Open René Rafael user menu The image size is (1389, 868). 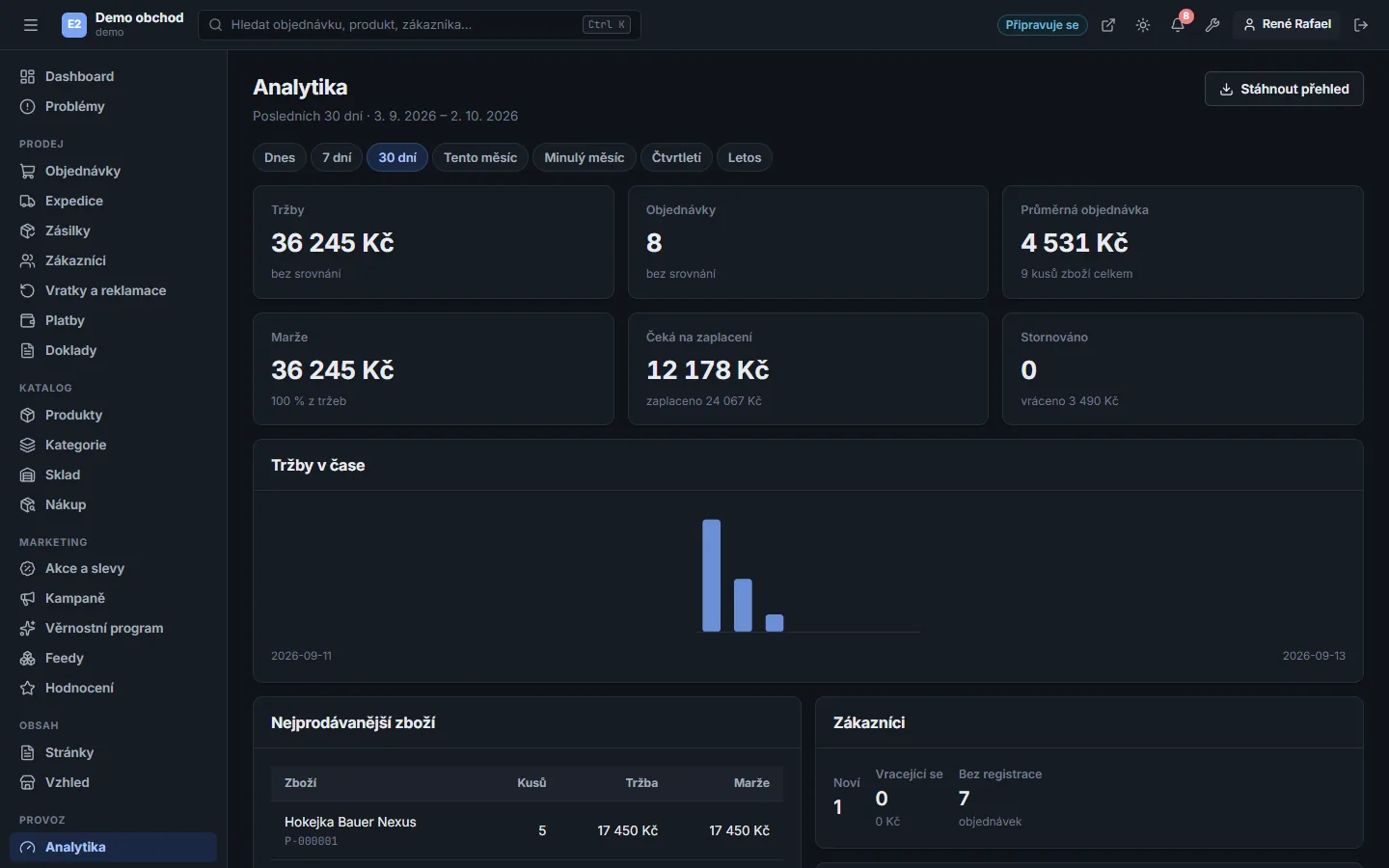[1287, 24]
